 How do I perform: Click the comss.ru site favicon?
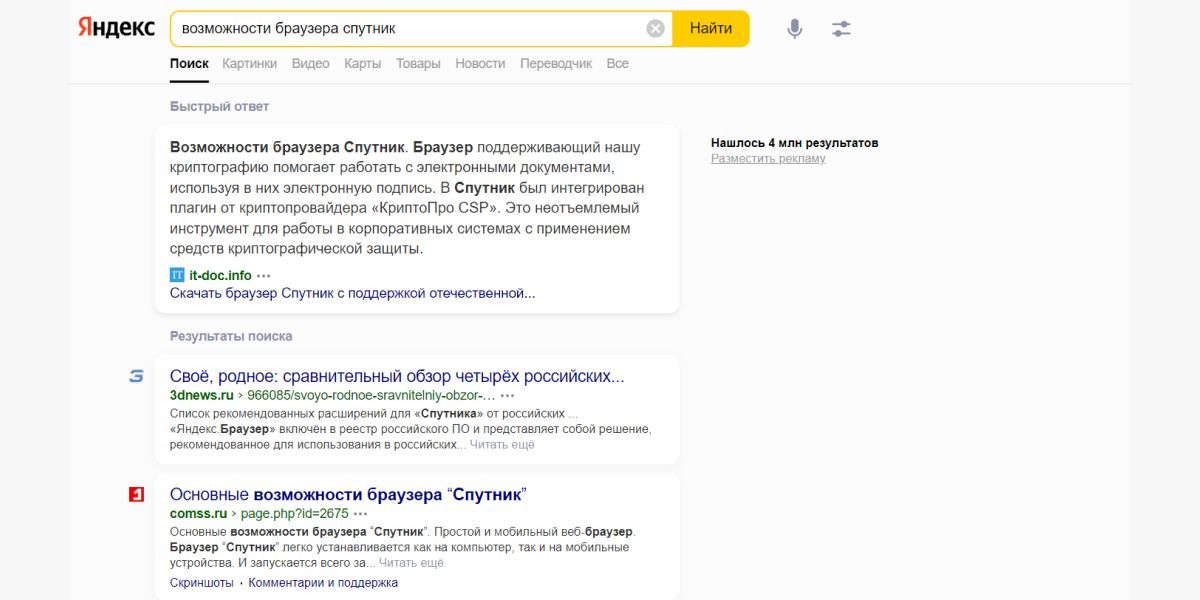[x=137, y=494]
